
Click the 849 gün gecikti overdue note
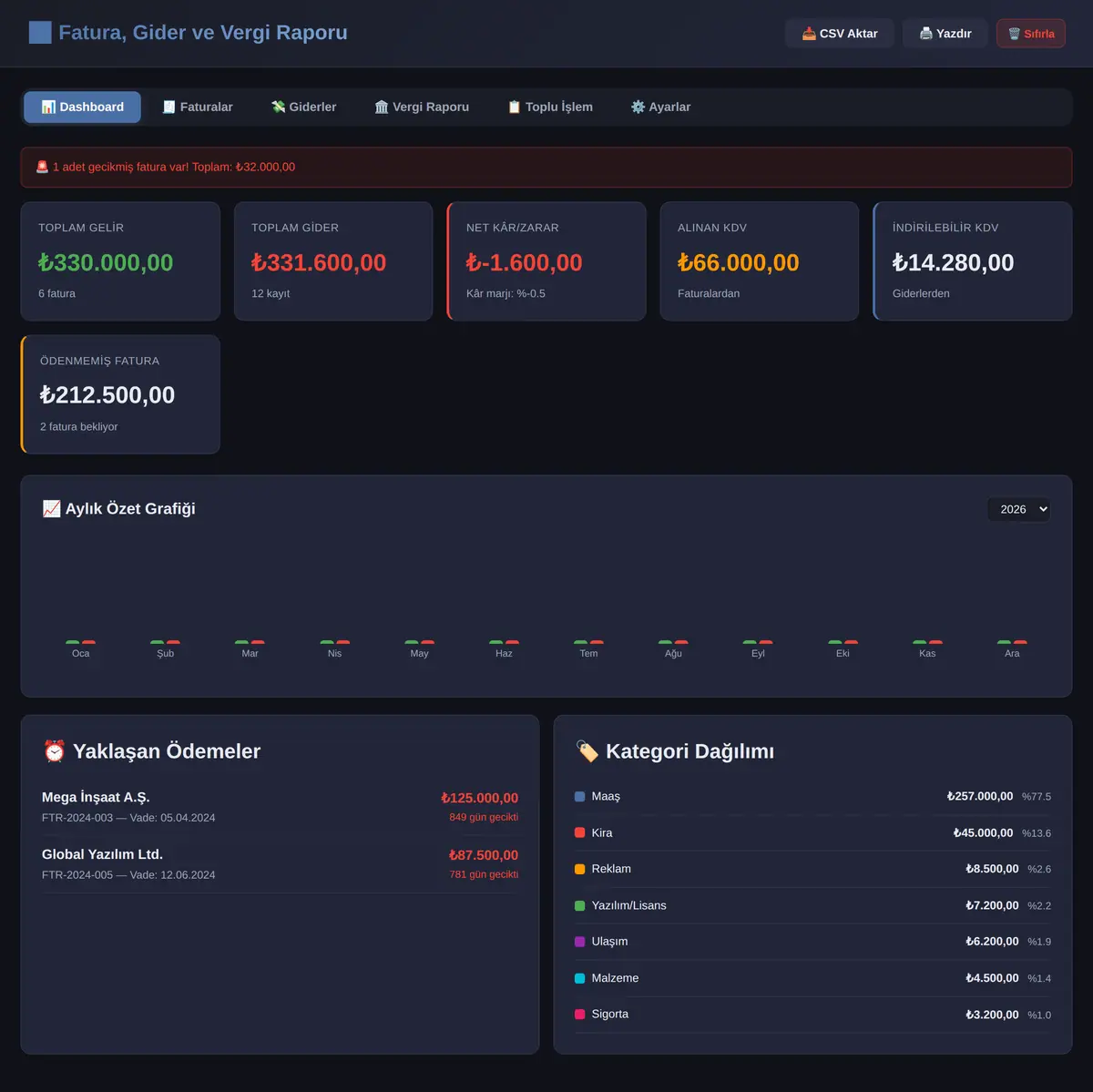click(484, 817)
